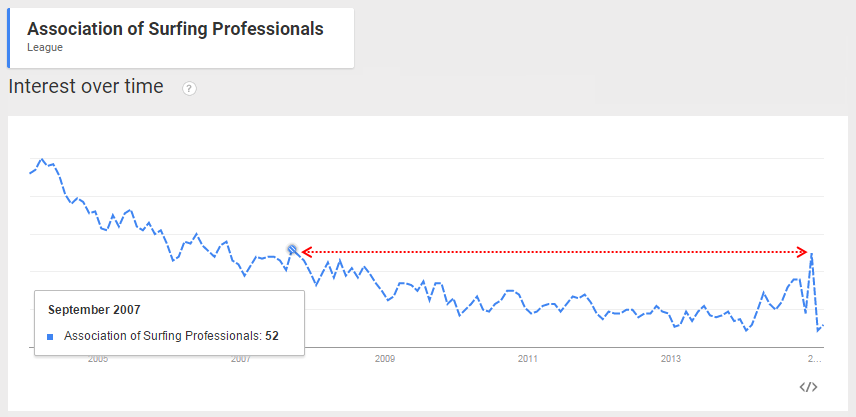
Task: Click the Interest over time heading
Action: coord(86,87)
